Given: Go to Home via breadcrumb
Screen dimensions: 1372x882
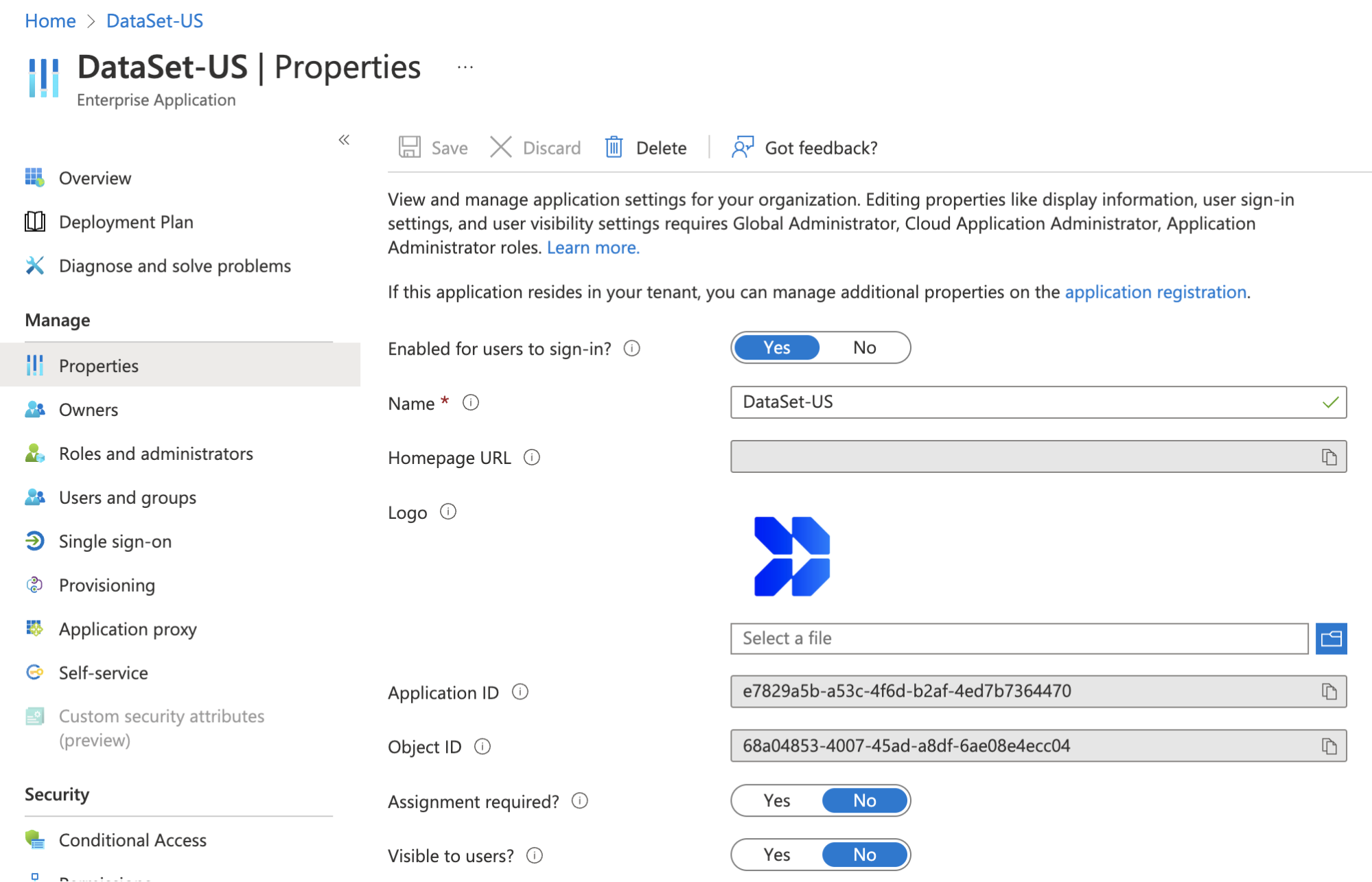Looking at the screenshot, I should pyautogui.click(x=50, y=21).
